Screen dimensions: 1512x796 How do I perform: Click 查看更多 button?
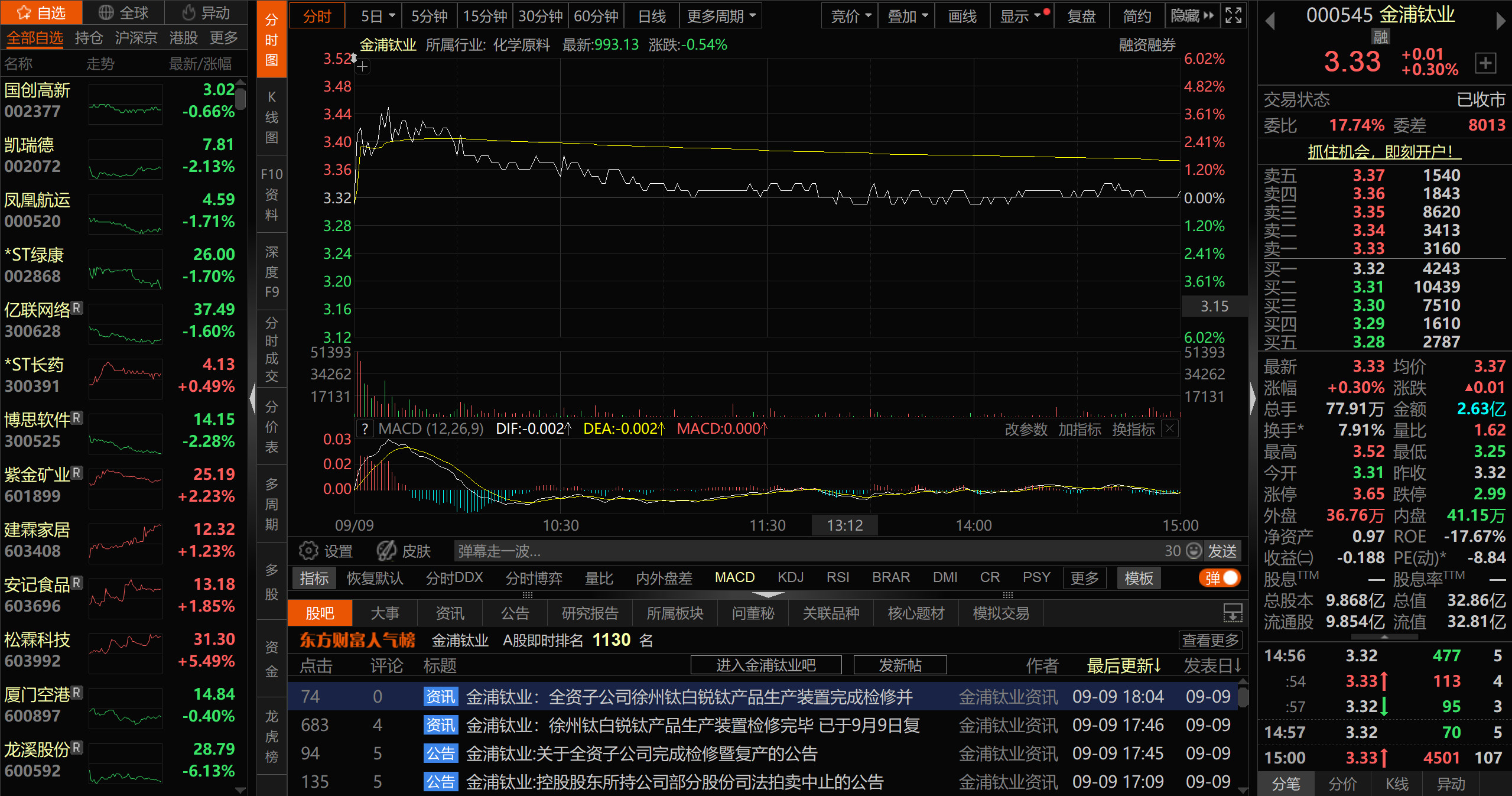tap(1210, 640)
